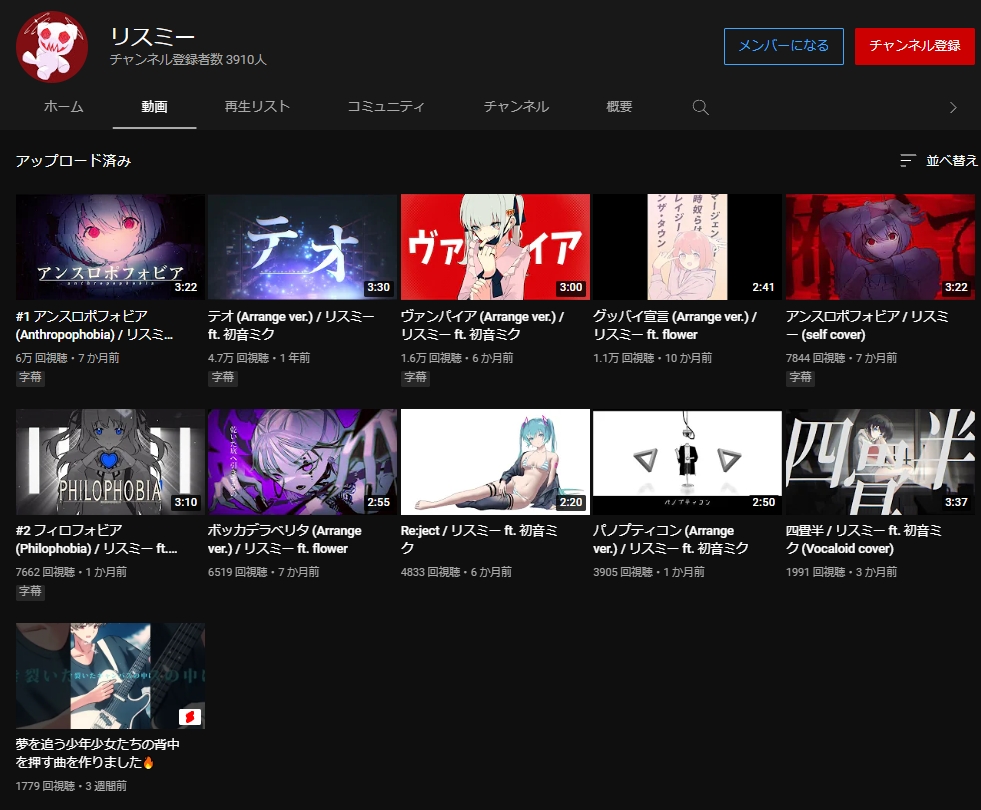Image resolution: width=981 pixels, height=810 pixels.
Task: Click the red チャンネル登録 button
Action: click(x=914, y=46)
